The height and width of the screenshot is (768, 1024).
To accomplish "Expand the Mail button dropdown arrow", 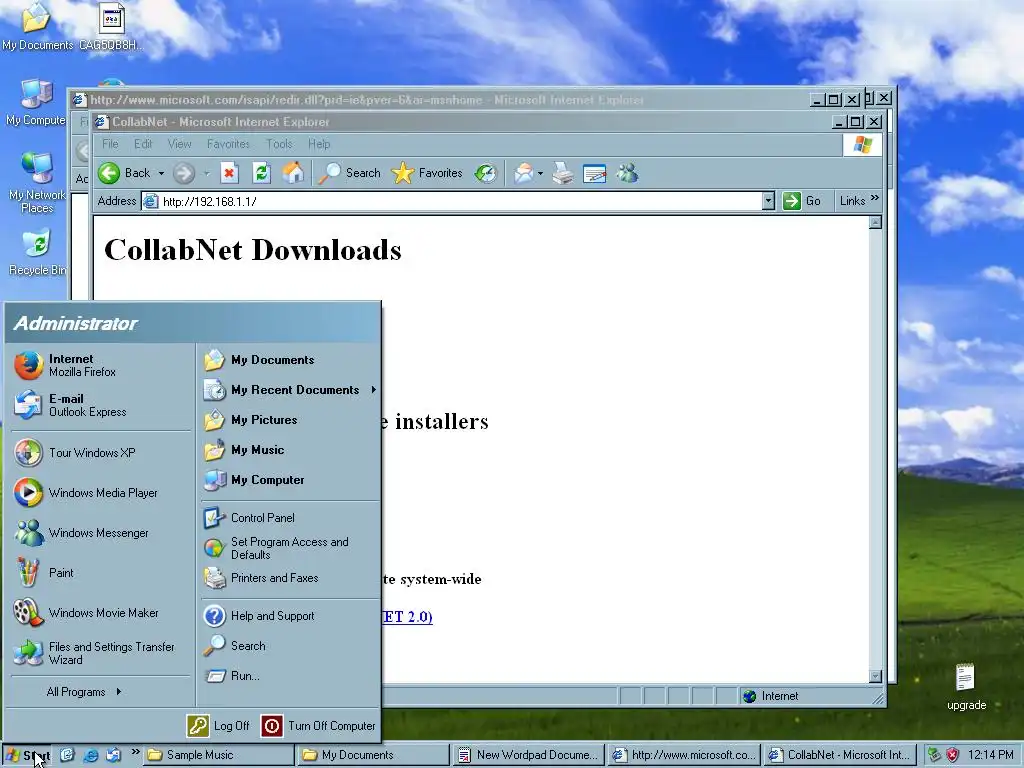I will (x=540, y=174).
